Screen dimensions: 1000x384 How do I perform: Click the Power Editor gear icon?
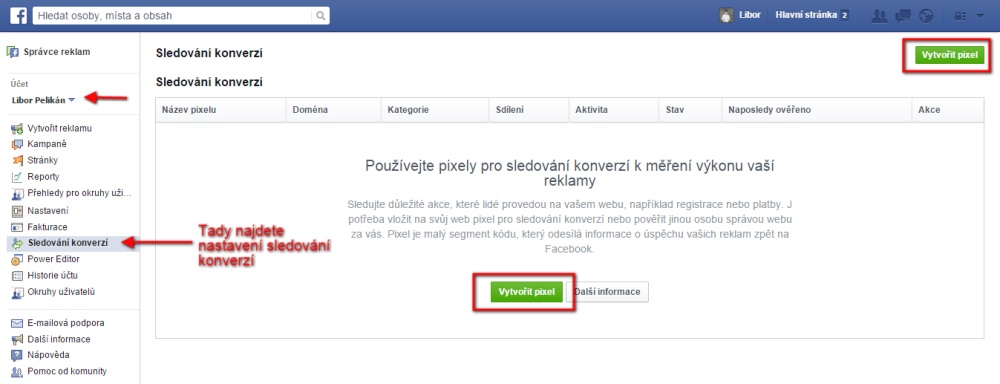[17, 260]
